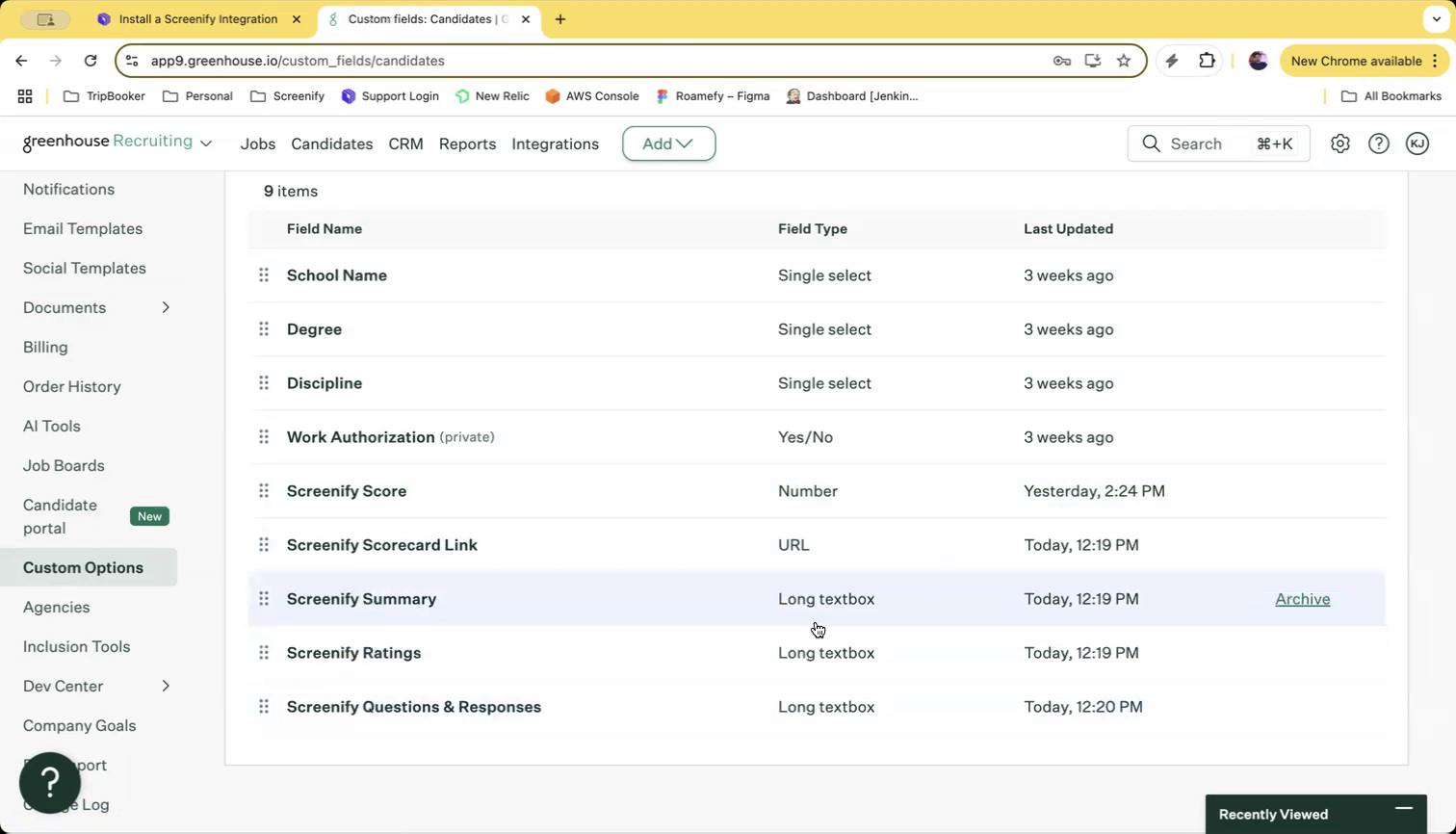
Task: Open the Jobs menu
Action: [258, 143]
